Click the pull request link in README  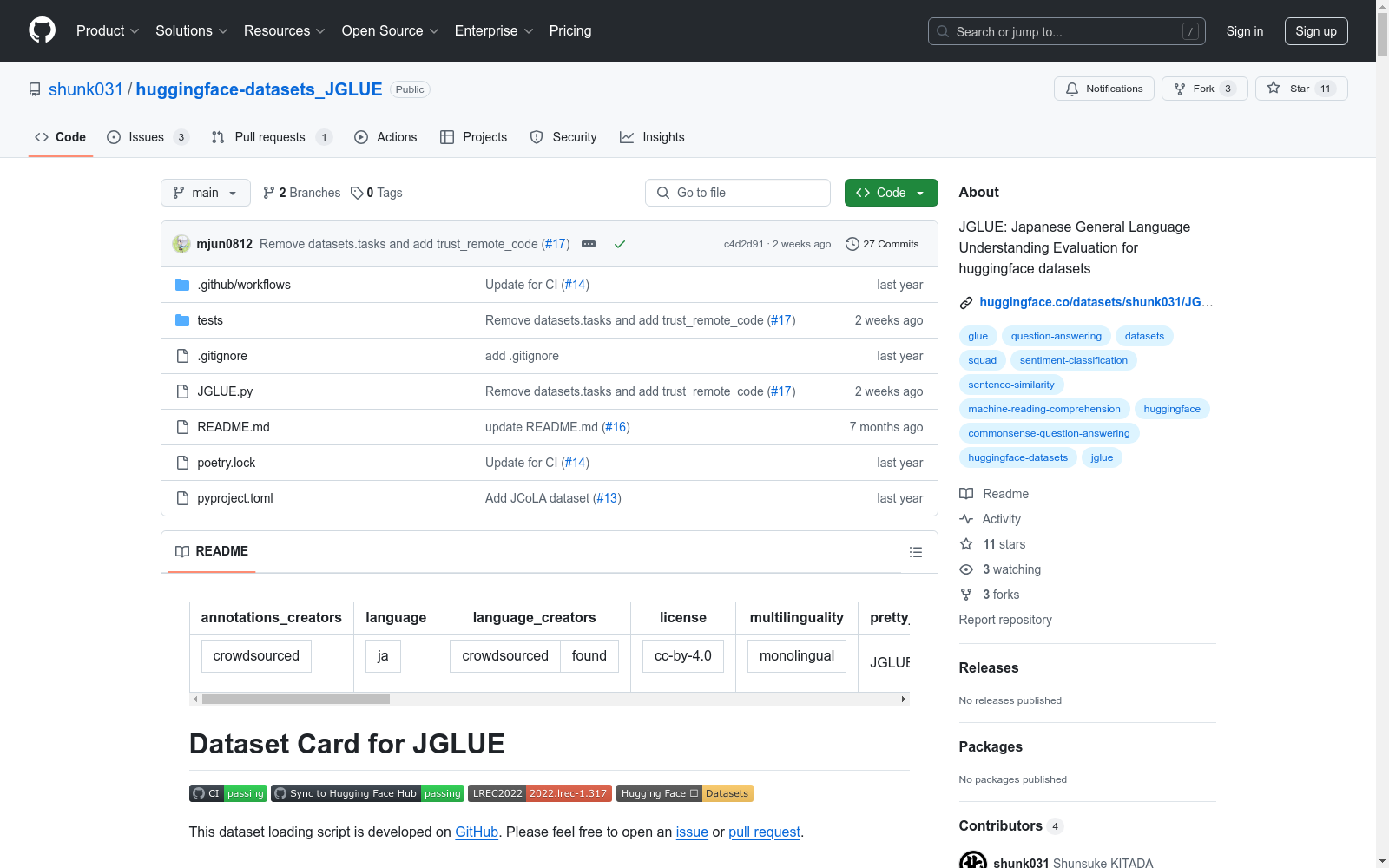coord(764,832)
